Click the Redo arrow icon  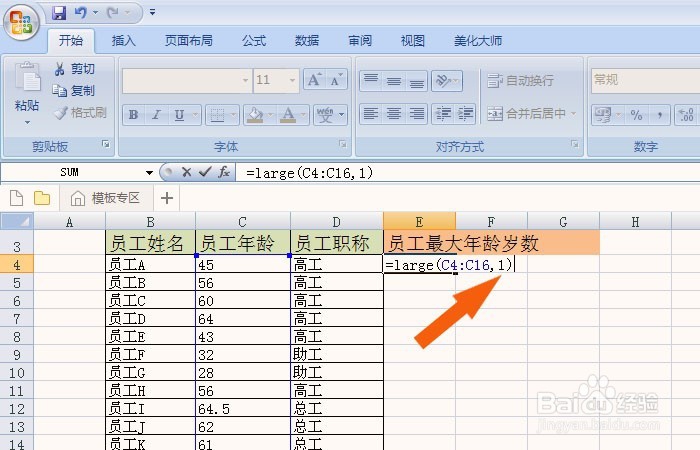pos(112,12)
